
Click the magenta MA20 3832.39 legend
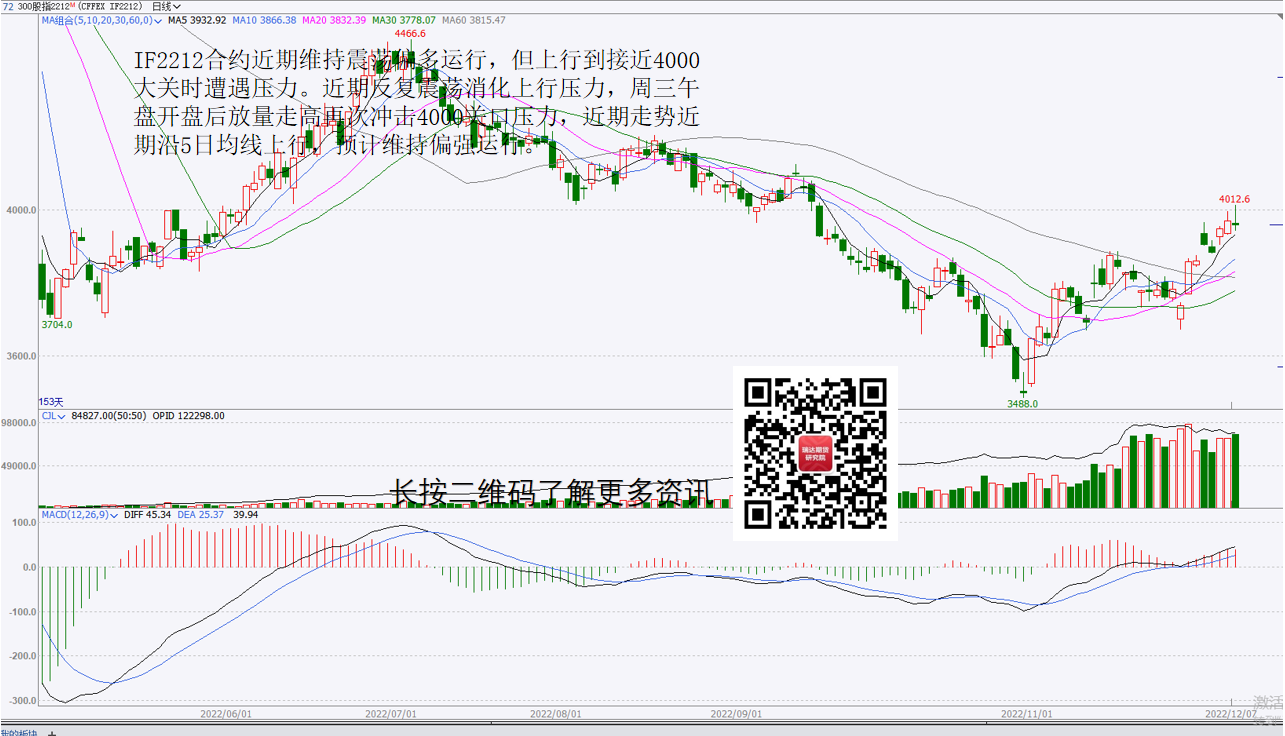pos(334,20)
